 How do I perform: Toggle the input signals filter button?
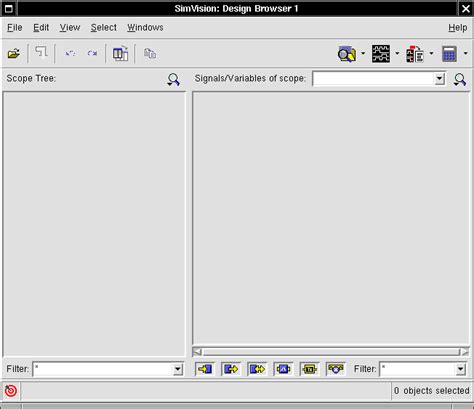[205, 369]
